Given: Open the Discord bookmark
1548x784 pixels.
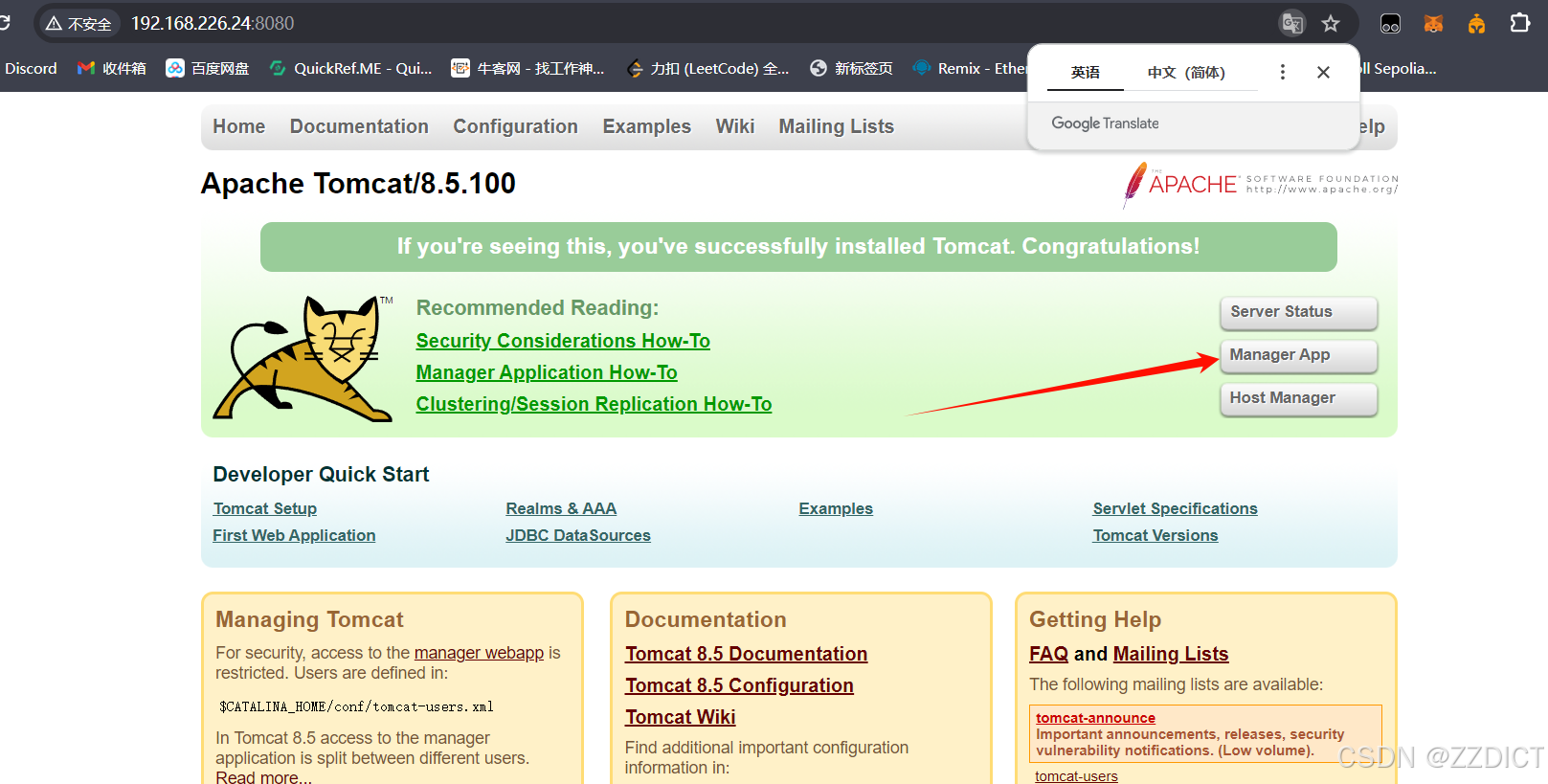Looking at the screenshot, I should click(x=31, y=68).
